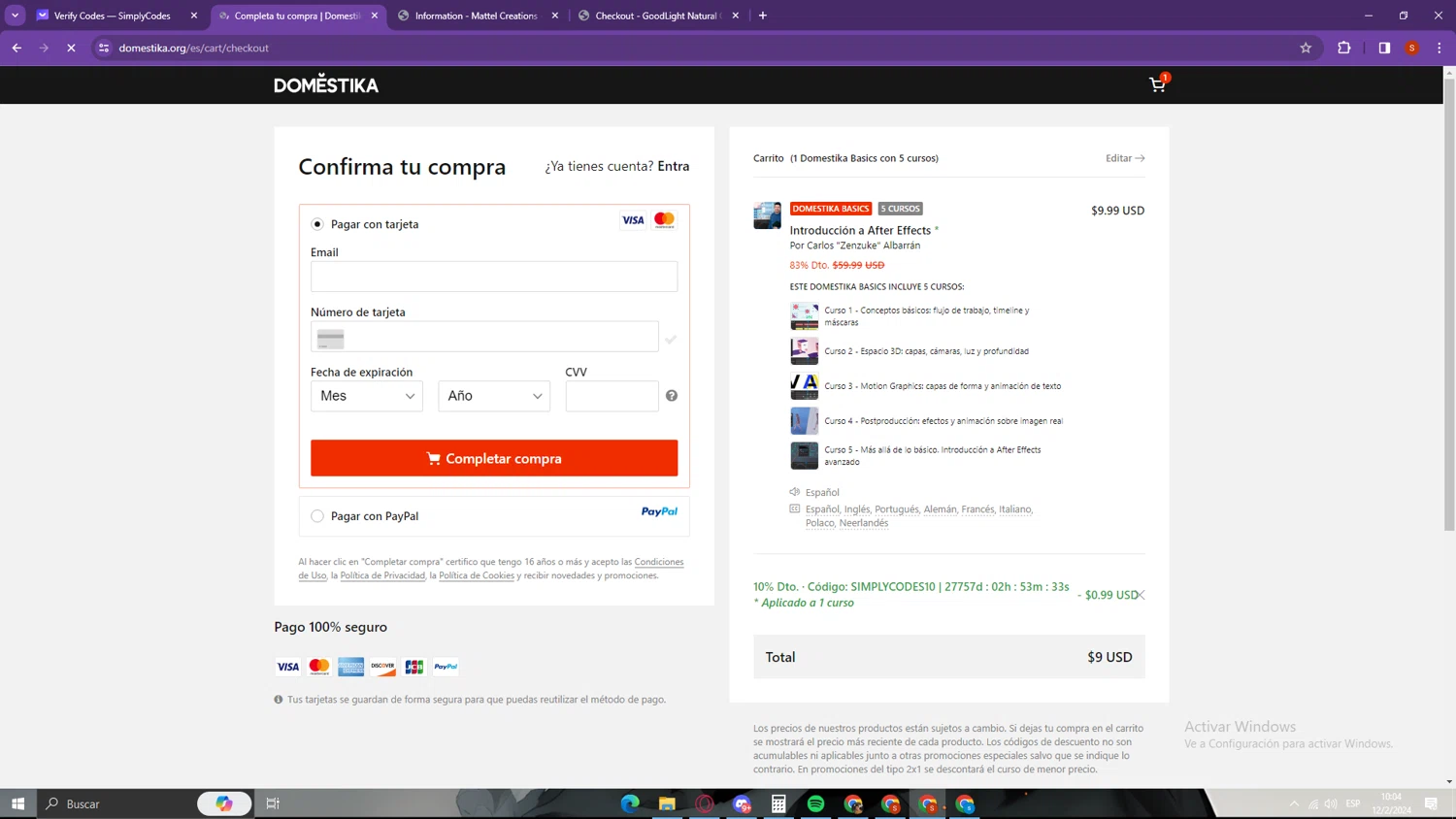Toggle the browser side panel
The image size is (1456, 819).
point(1384,48)
